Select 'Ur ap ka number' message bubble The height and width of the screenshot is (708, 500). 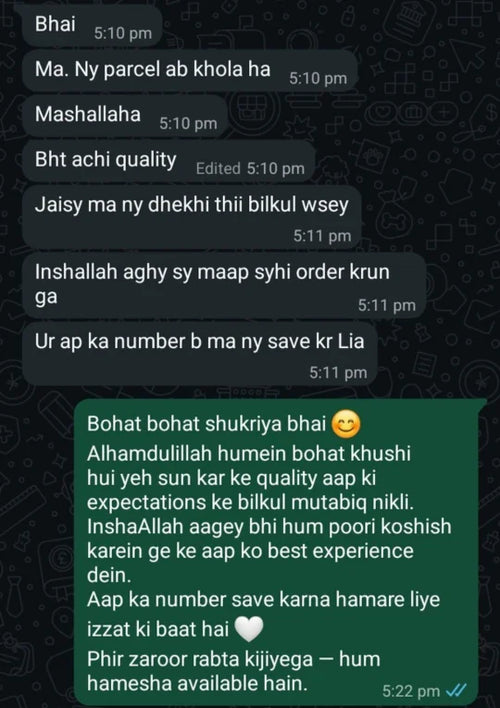pos(200,354)
